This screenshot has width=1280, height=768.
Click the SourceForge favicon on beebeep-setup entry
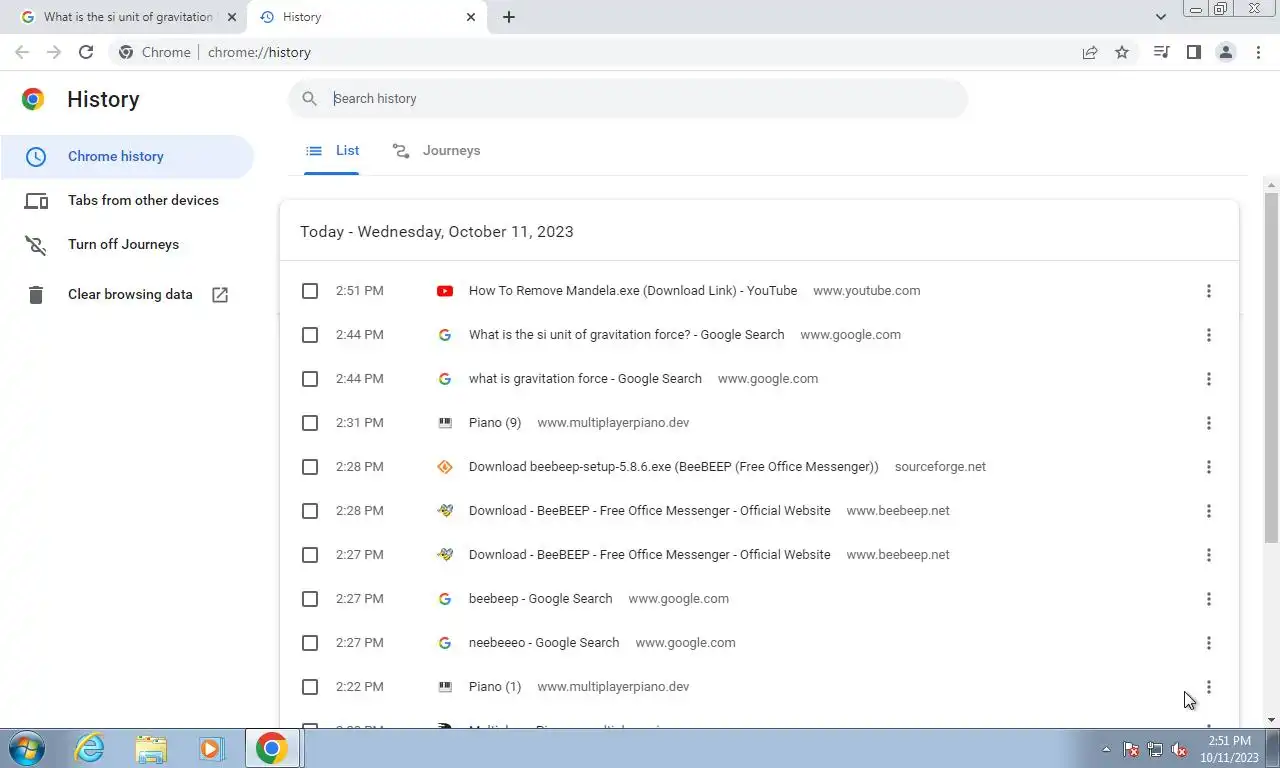tap(445, 467)
